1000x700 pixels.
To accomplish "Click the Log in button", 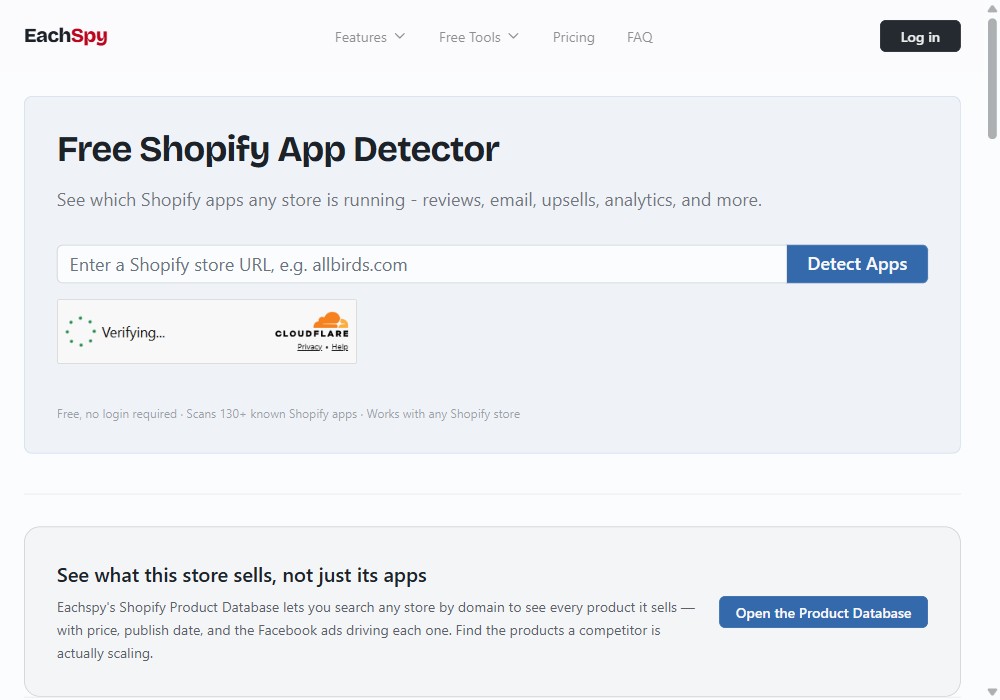I will [x=920, y=36].
